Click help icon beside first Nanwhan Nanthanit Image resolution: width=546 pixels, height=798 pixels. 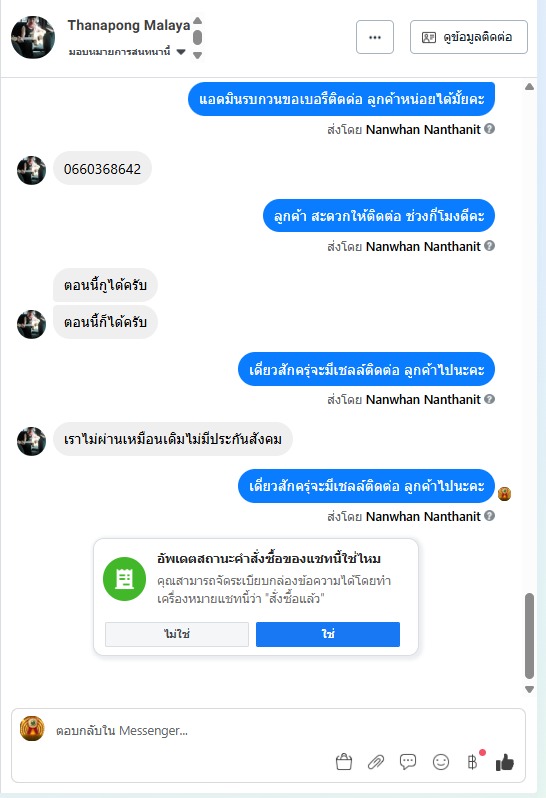pyautogui.click(x=490, y=129)
